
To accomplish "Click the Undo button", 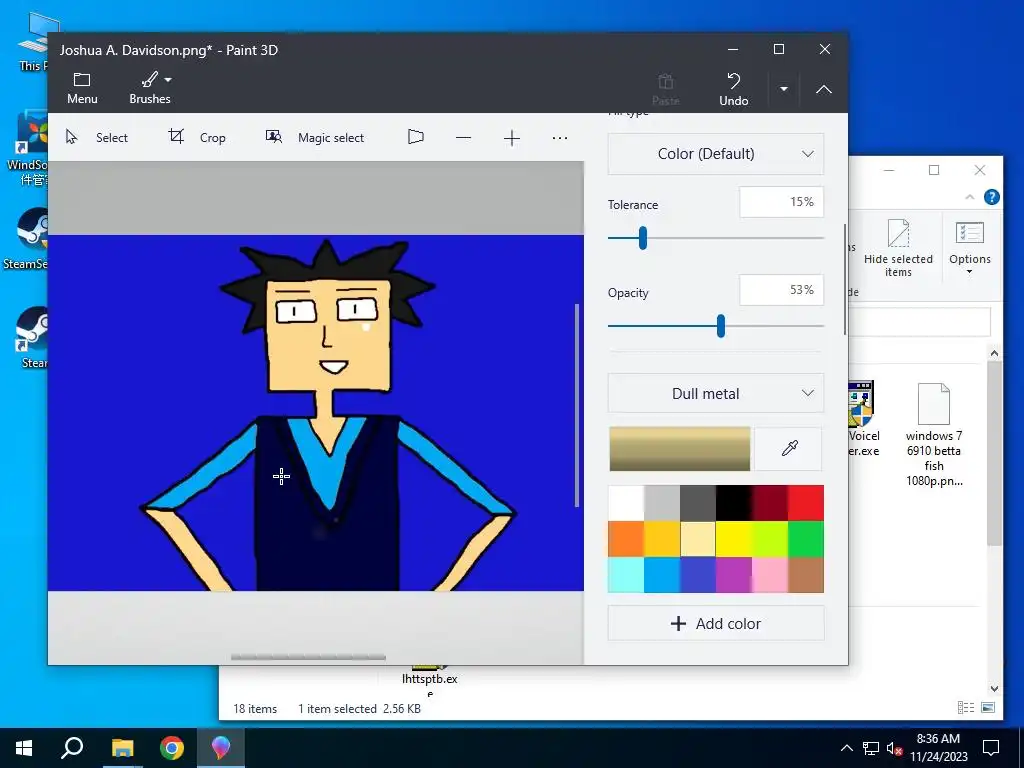I will tap(733, 89).
